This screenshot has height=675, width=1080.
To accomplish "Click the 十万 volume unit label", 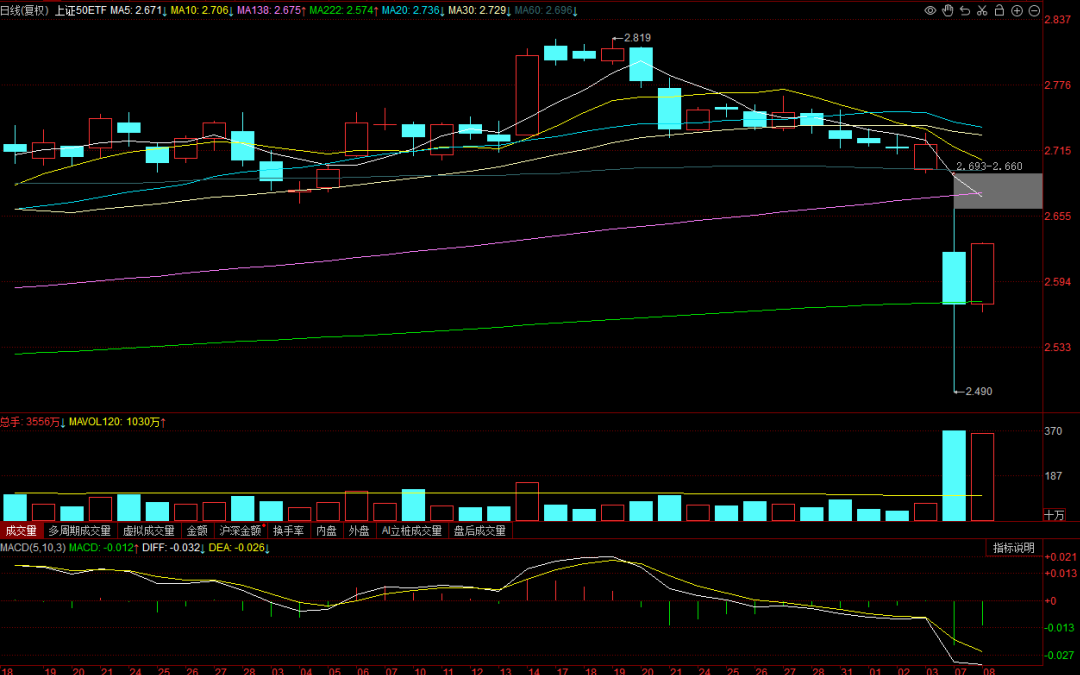I will pos(1054,515).
